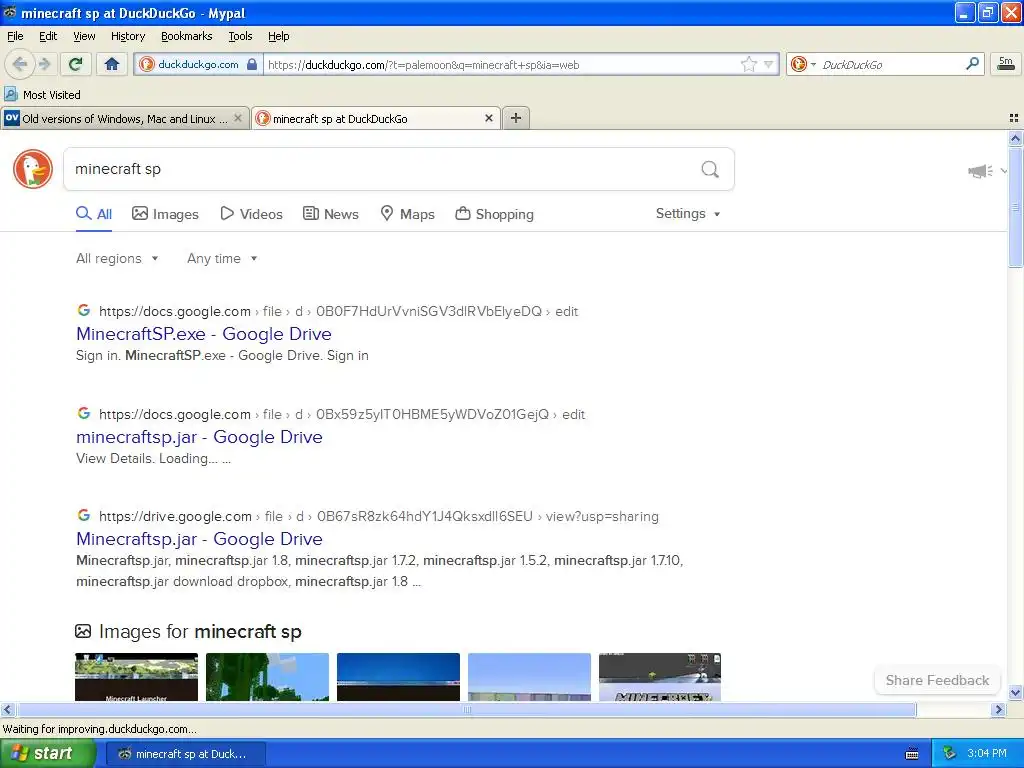Close the Old versions of Windows tab

(x=238, y=118)
